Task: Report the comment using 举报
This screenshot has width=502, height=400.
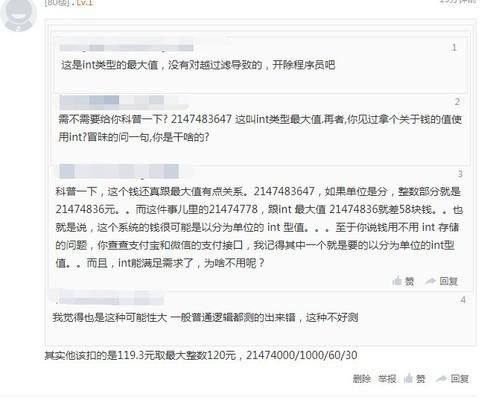Action: [387, 379]
